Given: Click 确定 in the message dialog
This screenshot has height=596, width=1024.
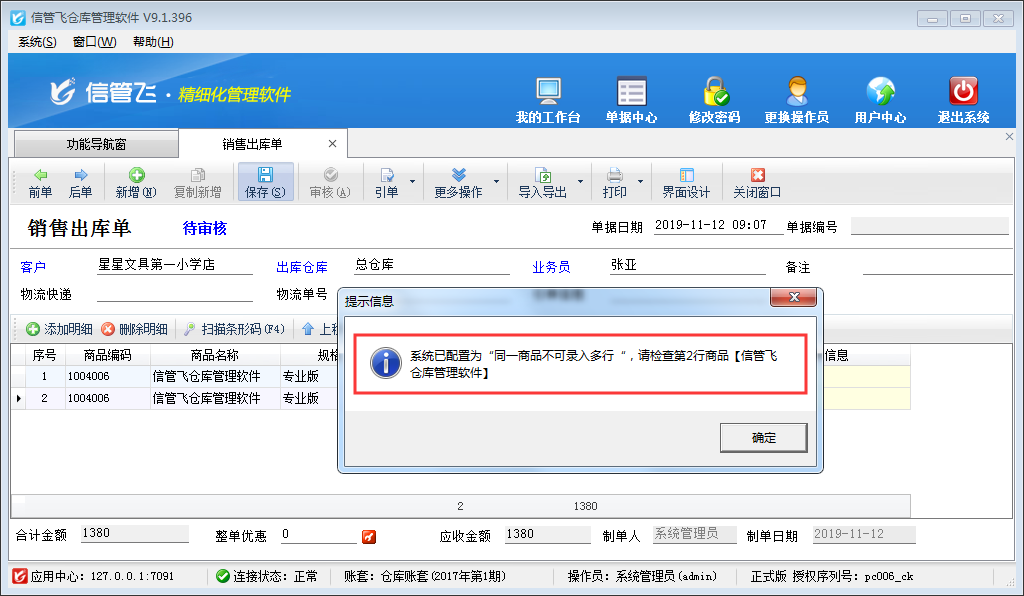Looking at the screenshot, I should 762,437.
